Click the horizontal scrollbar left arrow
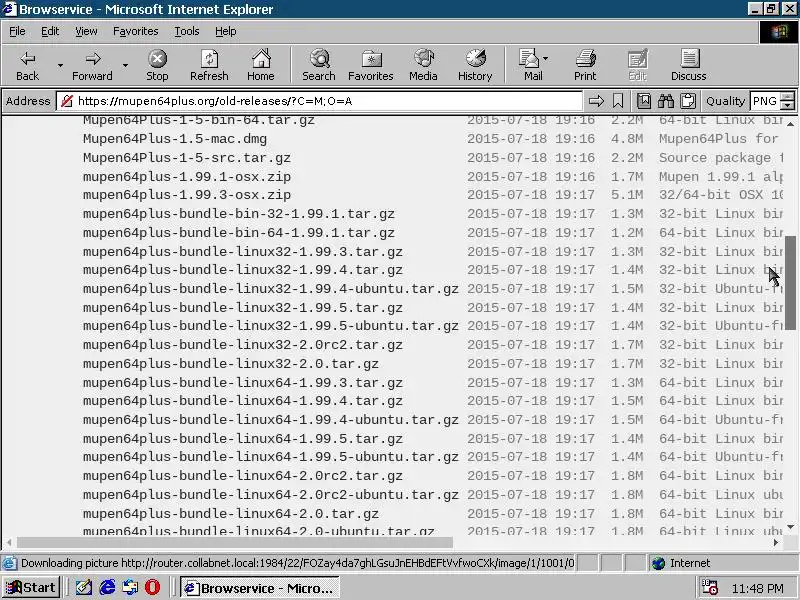This screenshot has height=600, width=800. (x=9, y=542)
